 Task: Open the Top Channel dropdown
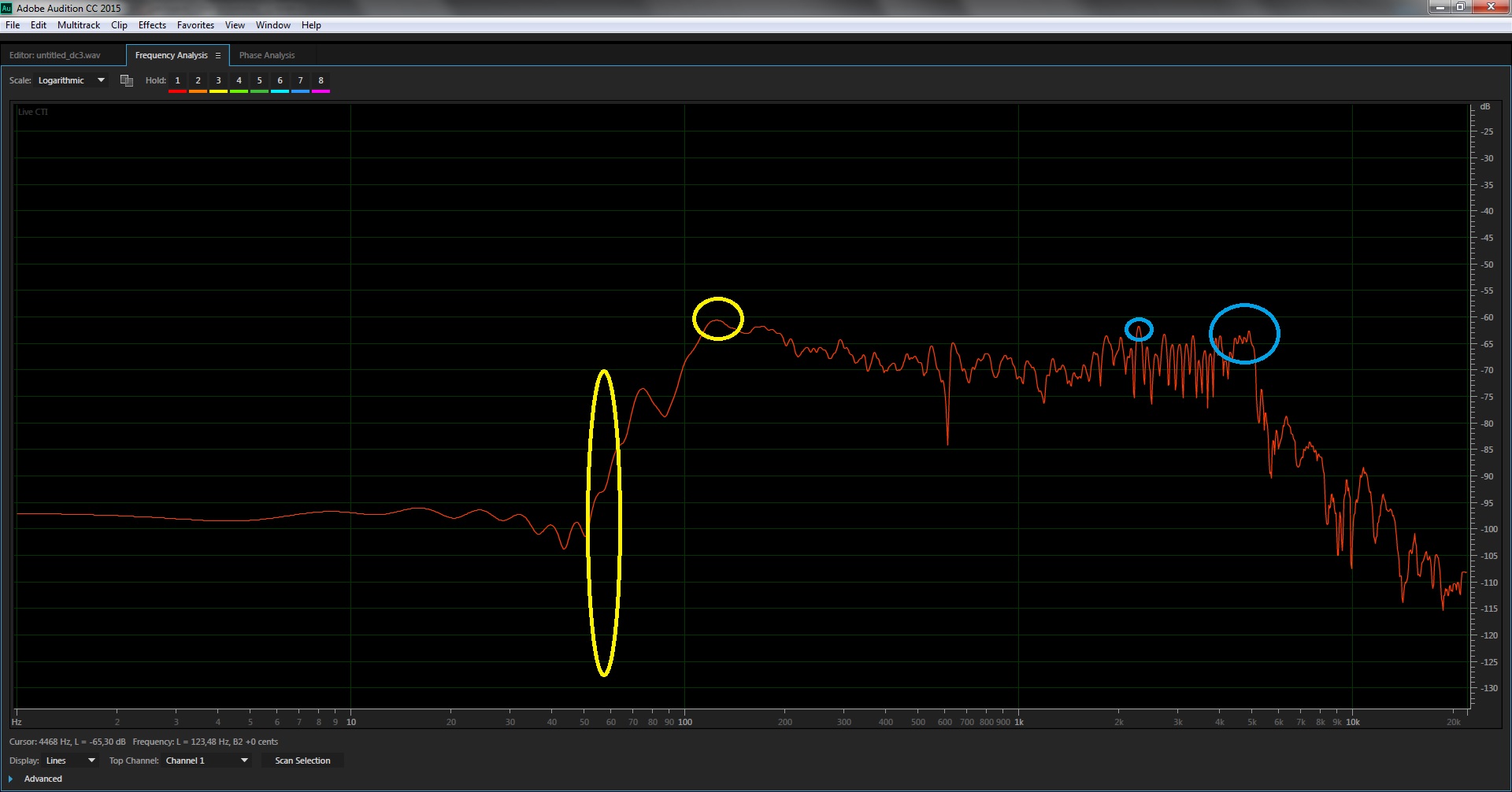pos(207,761)
